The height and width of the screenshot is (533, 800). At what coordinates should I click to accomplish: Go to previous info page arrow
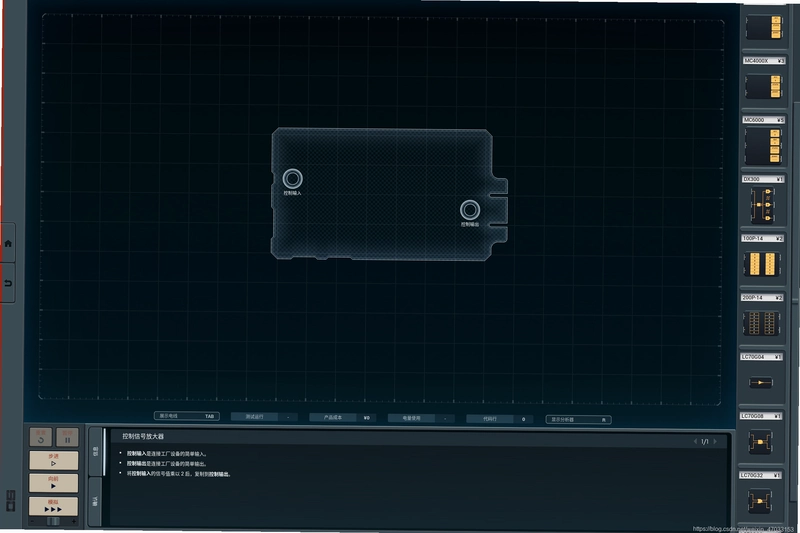click(695, 442)
